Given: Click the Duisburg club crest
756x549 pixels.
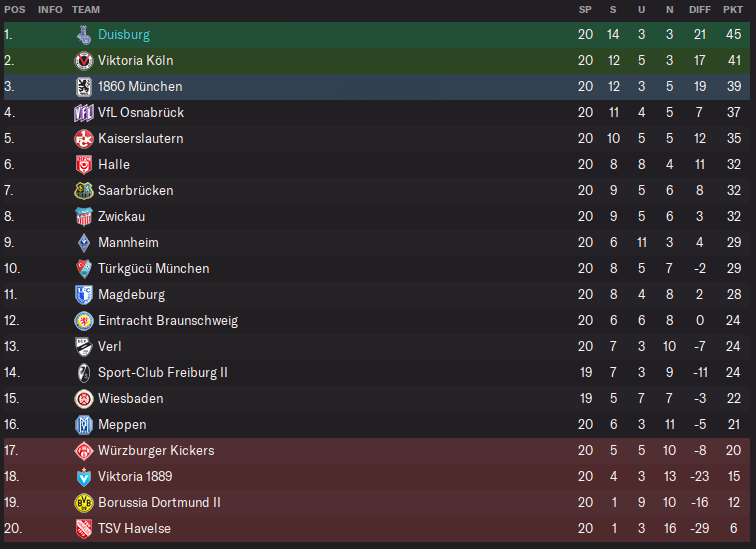Looking at the screenshot, I should (84, 35).
